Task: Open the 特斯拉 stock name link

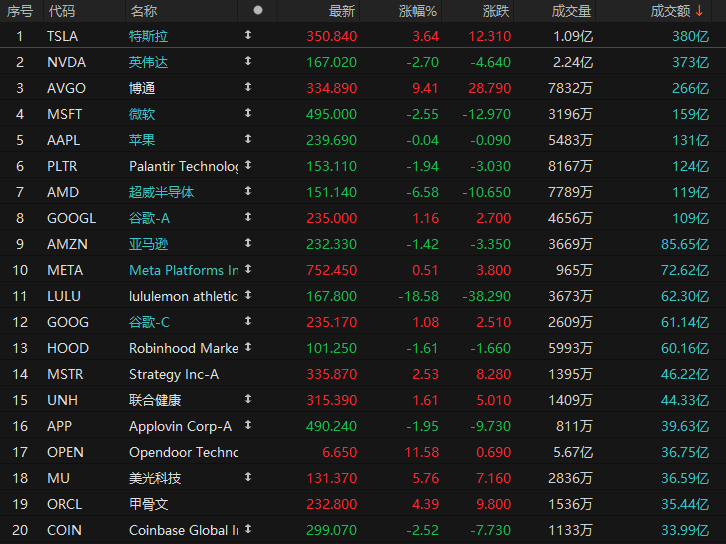Action: click(x=148, y=36)
